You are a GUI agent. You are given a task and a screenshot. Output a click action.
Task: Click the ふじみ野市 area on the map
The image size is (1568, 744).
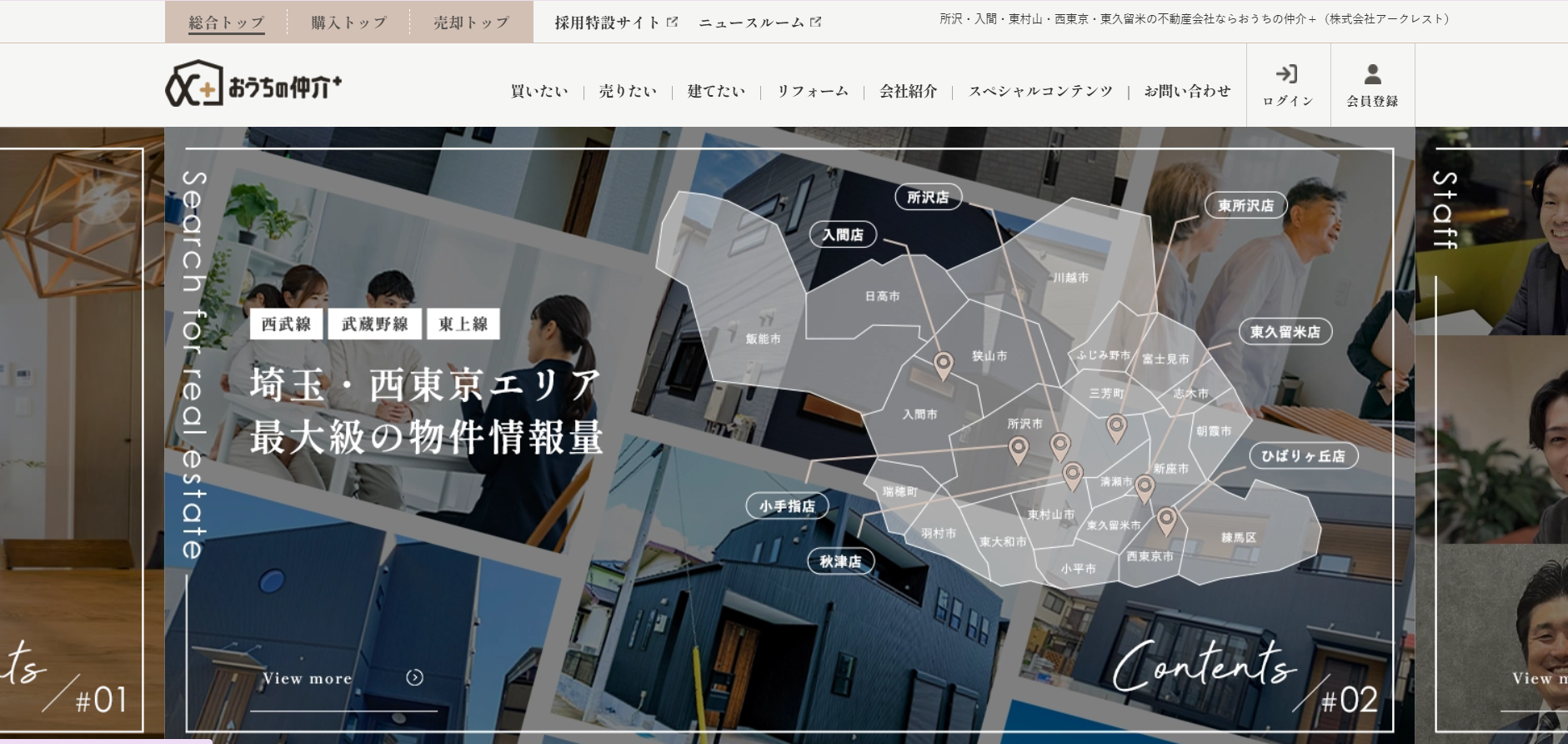click(x=1104, y=355)
